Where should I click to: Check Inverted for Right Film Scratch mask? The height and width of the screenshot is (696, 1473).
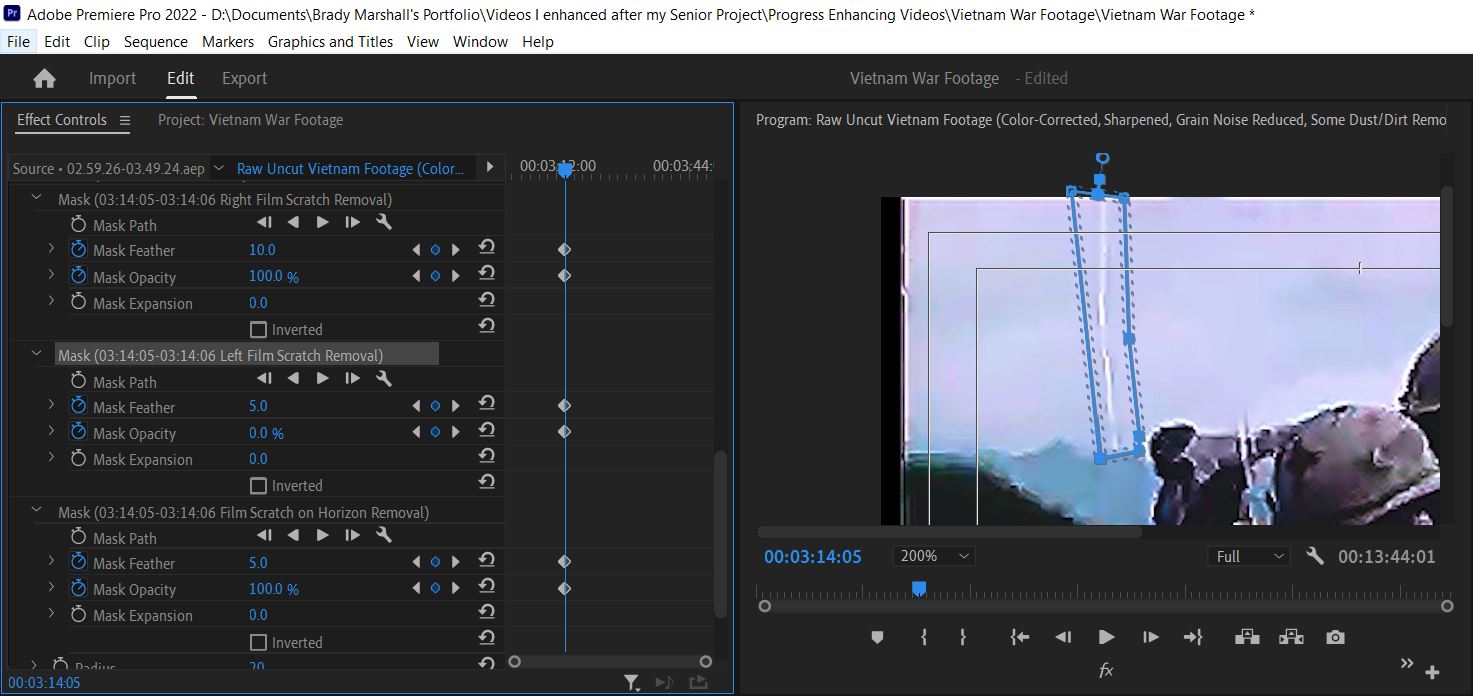click(259, 330)
